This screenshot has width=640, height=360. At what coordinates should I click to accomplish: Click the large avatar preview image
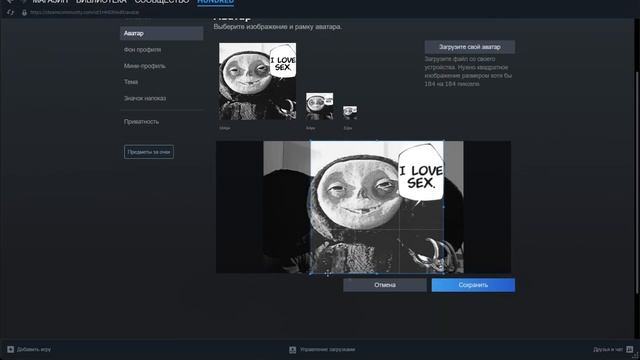[x=258, y=81]
